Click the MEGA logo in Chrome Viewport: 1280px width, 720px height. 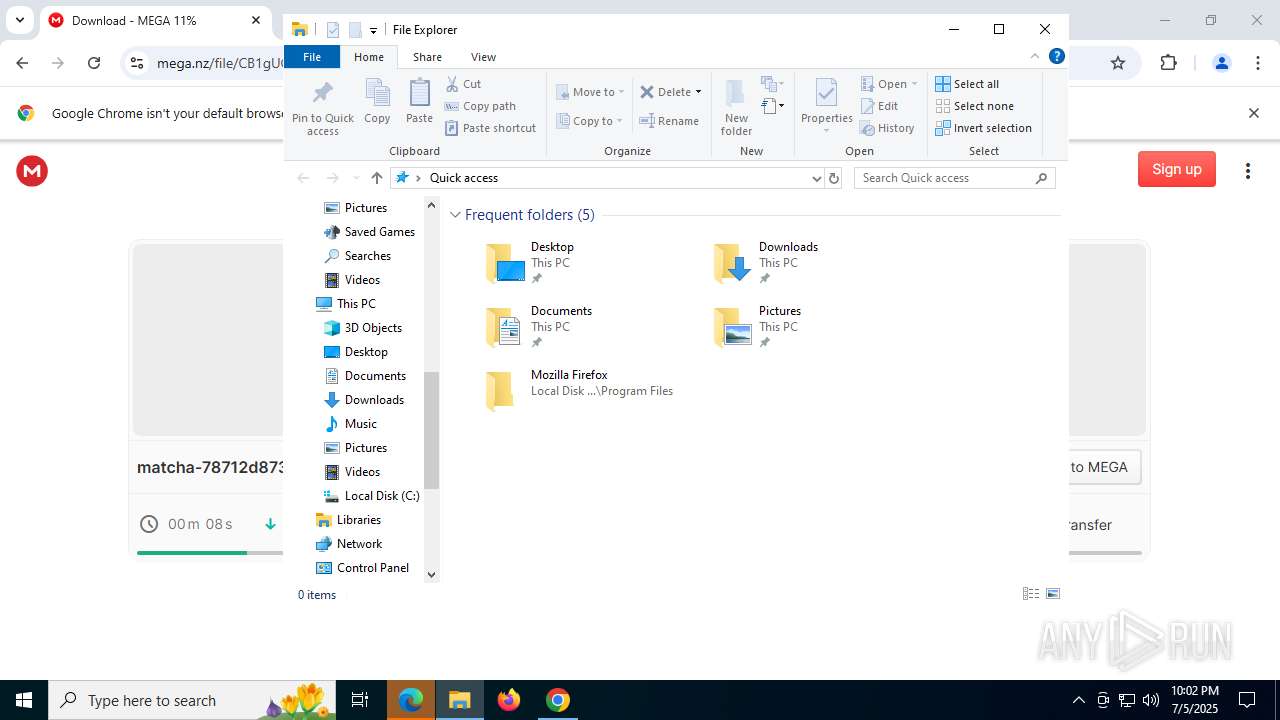[x=32, y=171]
